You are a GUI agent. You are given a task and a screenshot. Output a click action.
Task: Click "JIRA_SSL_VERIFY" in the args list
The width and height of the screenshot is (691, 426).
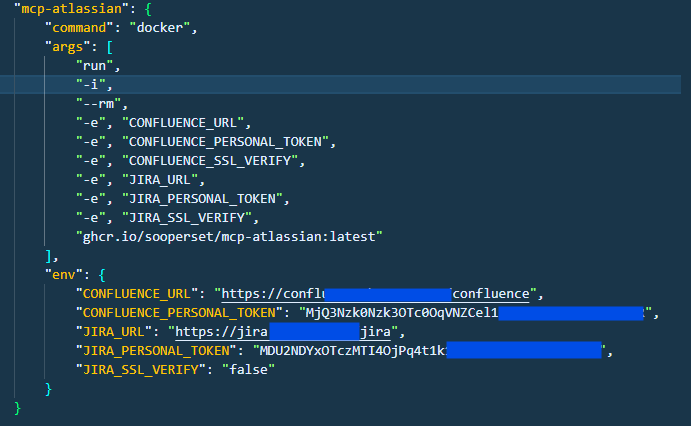tap(186, 218)
